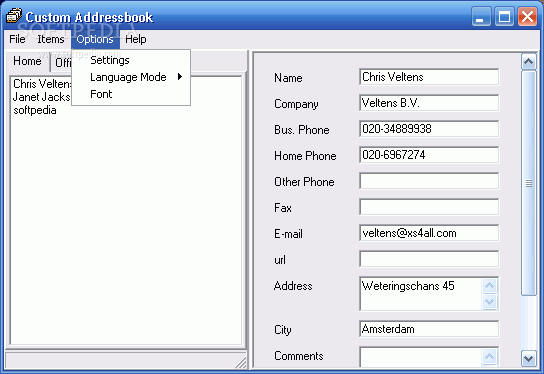Click the empty url field
544x374 pixels.
point(429,259)
